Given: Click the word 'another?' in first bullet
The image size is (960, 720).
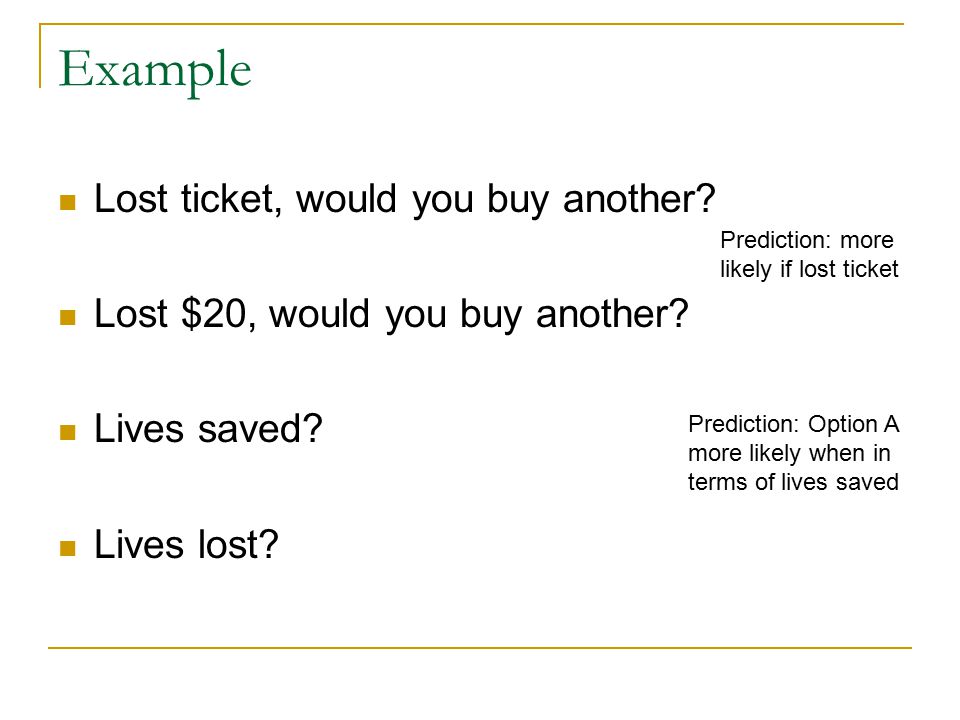Looking at the screenshot, I should 639,200.
